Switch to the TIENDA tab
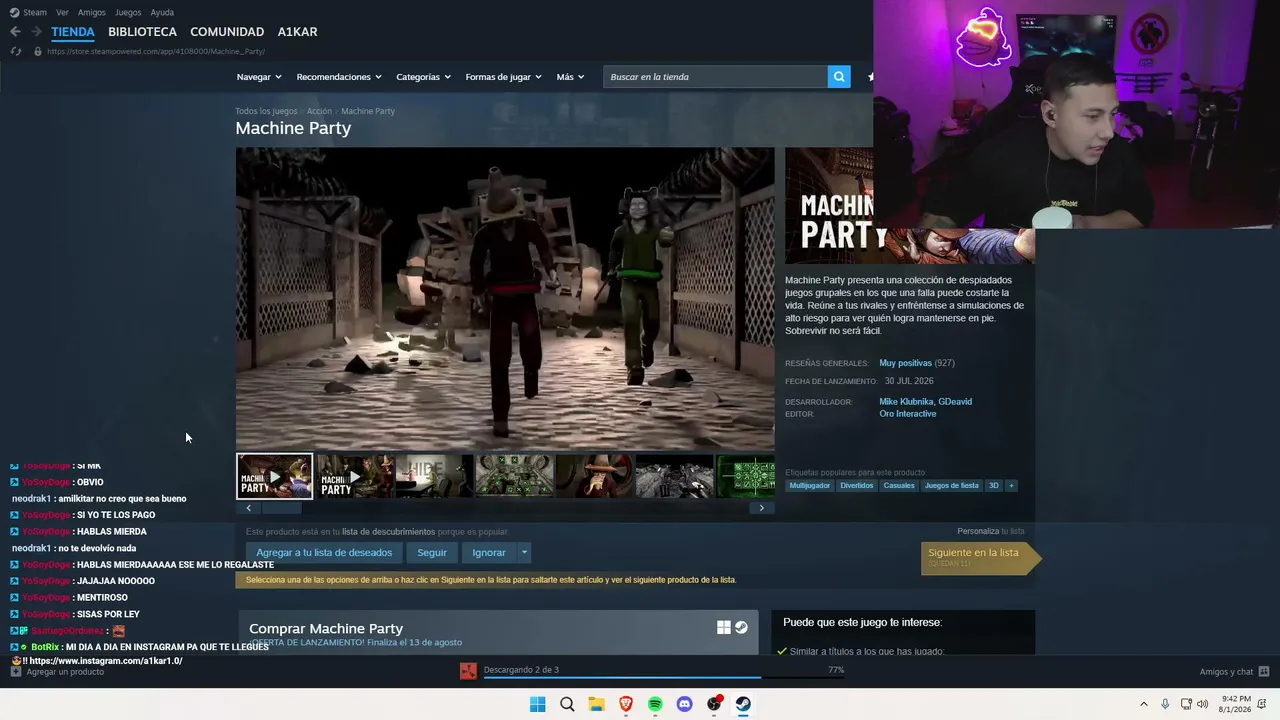1280x720 pixels. 73,32
